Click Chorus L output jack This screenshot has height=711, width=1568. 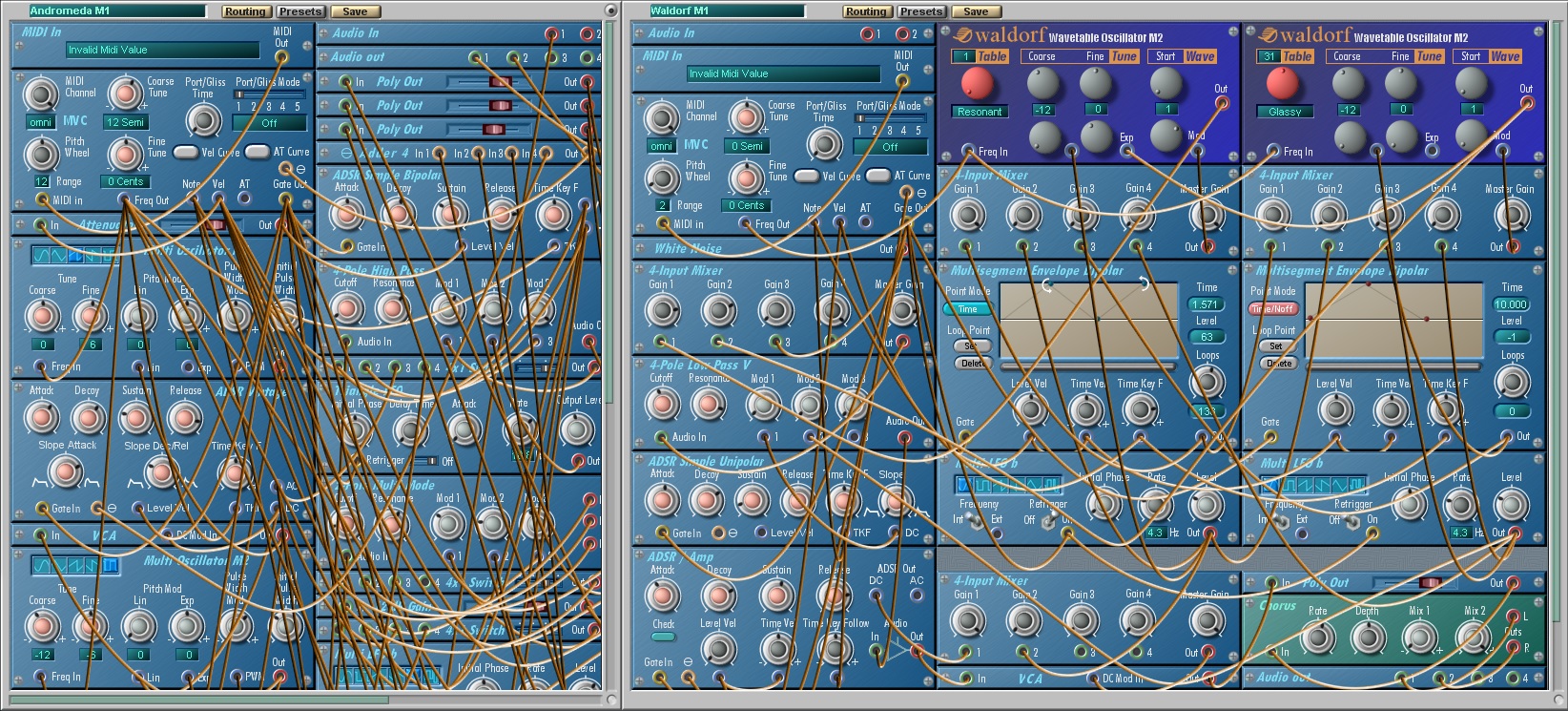tap(1513, 617)
